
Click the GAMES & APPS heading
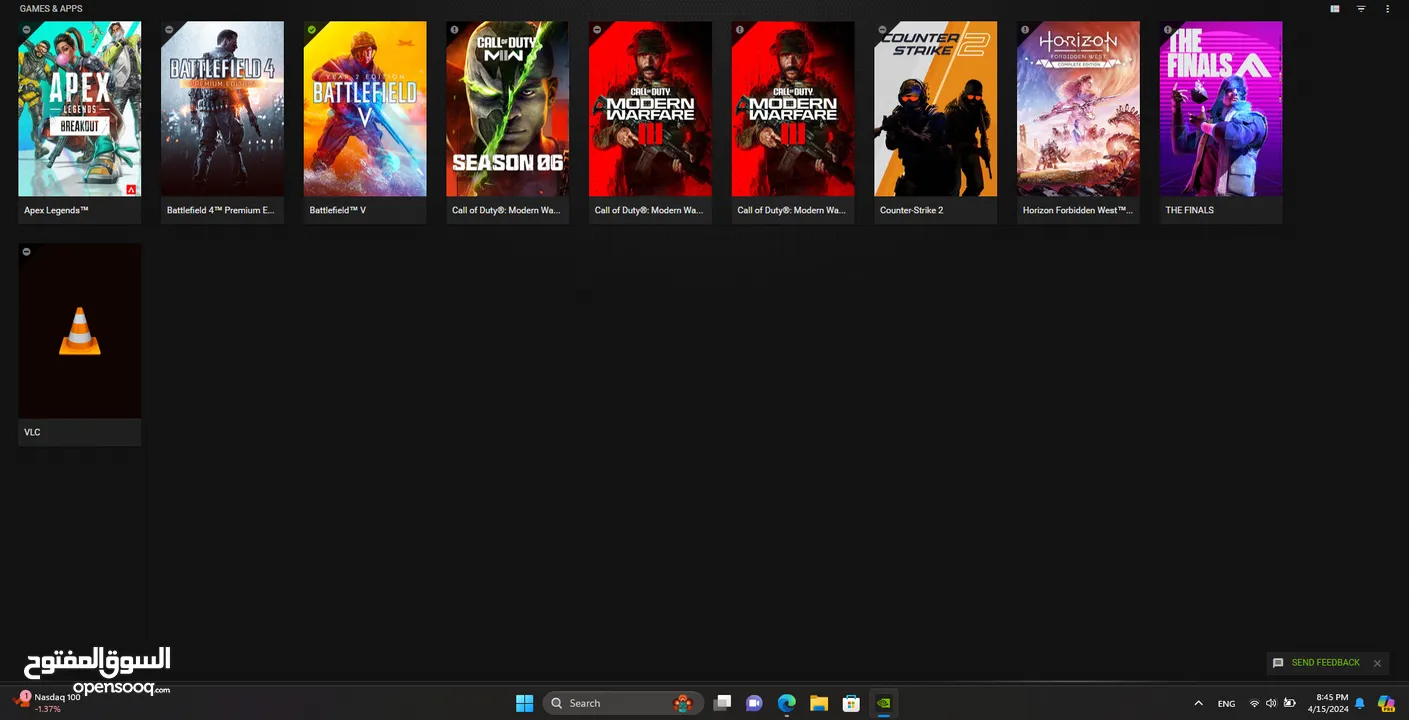(x=51, y=9)
